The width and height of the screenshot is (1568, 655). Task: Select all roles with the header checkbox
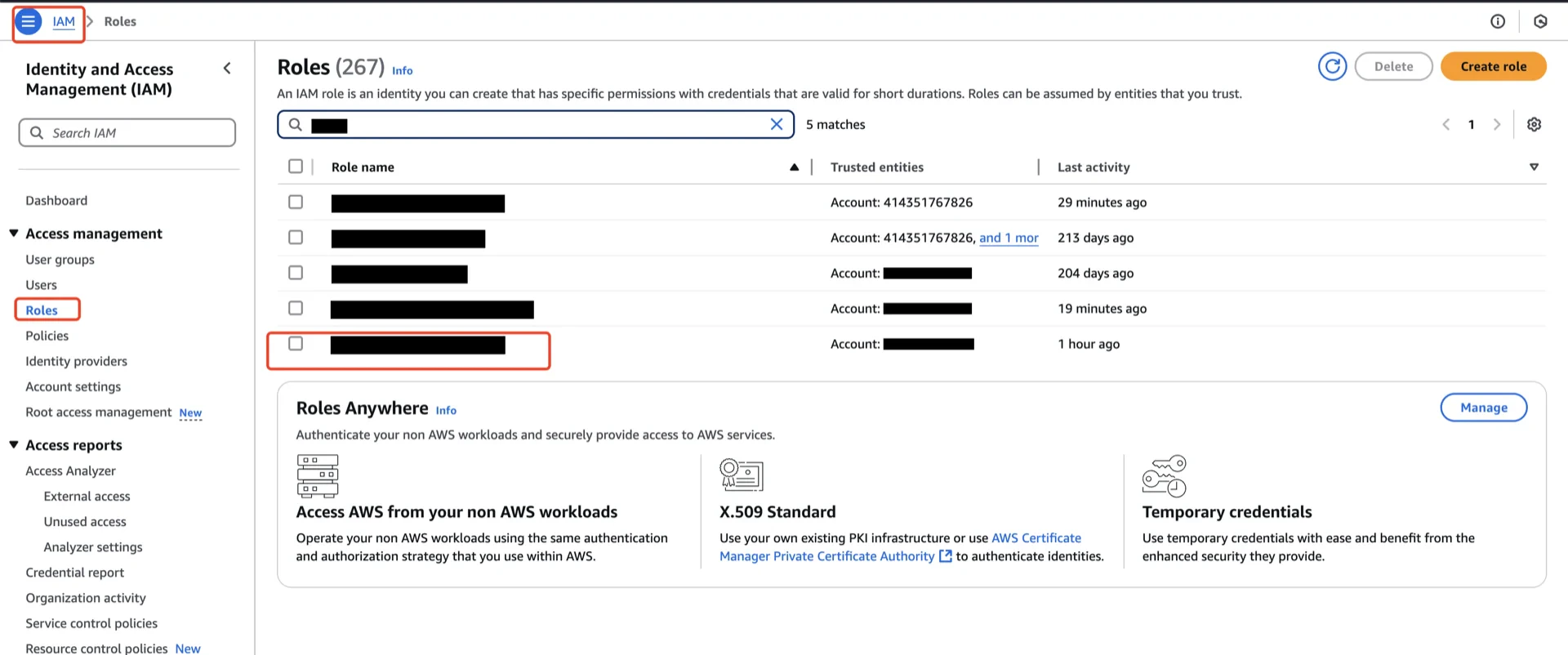pyautogui.click(x=296, y=167)
